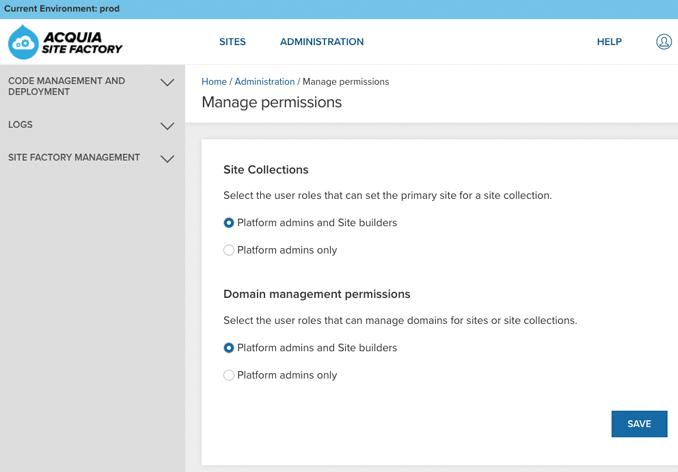
Task: Go to the Administration navigation menu
Action: [321, 42]
